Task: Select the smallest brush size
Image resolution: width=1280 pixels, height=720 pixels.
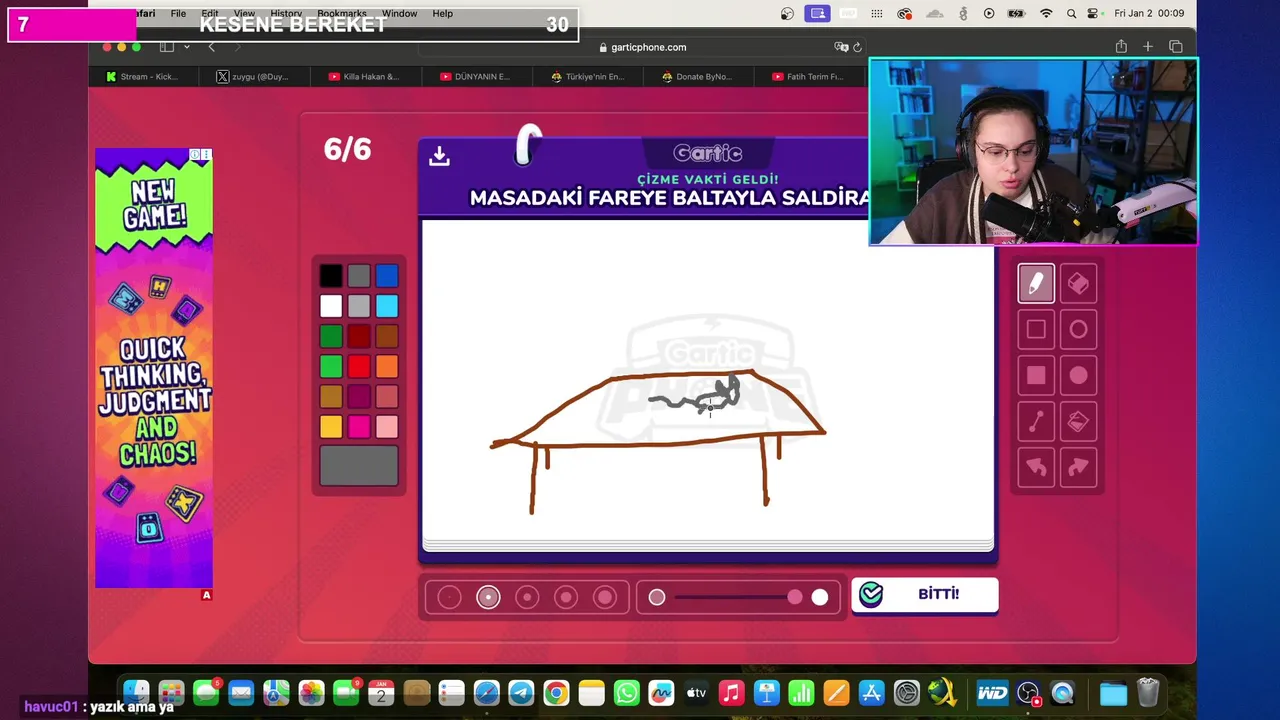Action: pyautogui.click(x=449, y=597)
